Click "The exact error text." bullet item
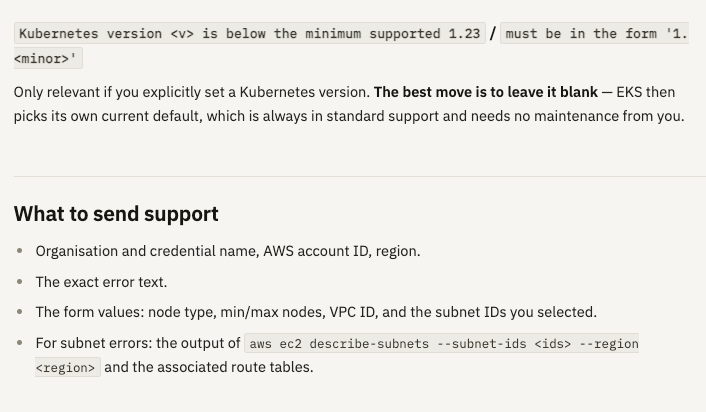The height and width of the screenshot is (412, 706). pos(101,282)
